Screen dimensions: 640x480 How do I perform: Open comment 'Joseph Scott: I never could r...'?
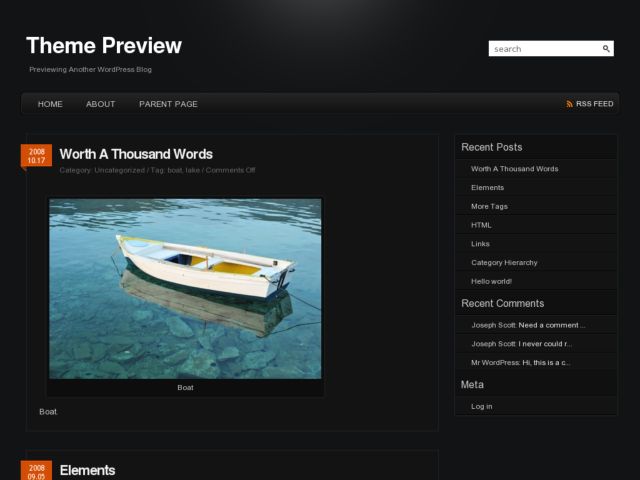coord(522,344)
